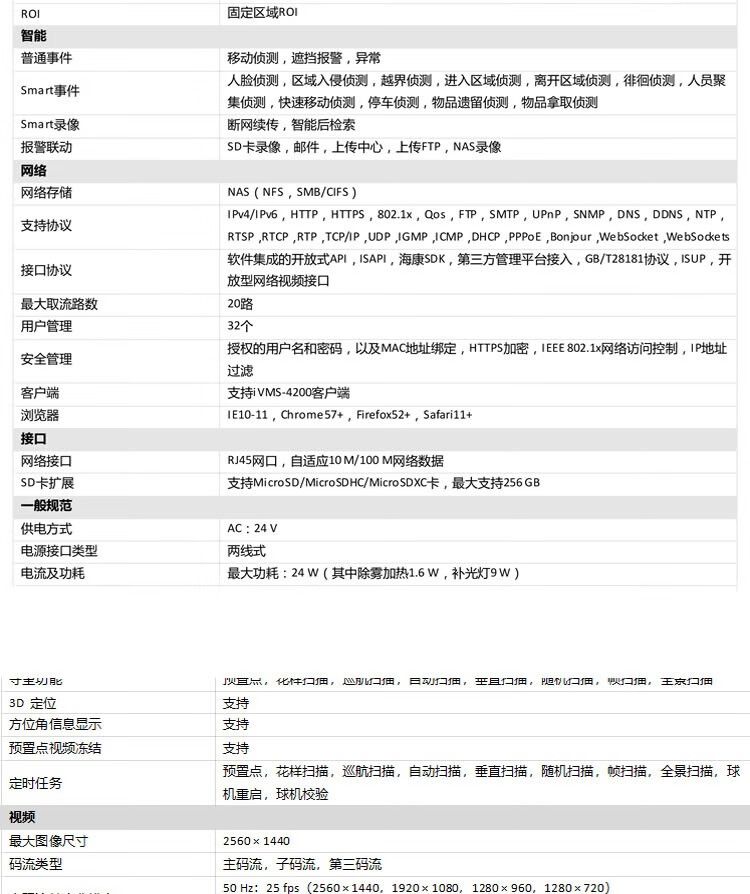This screenshot has height=894, width=750.
Task: Click the 浏览器 compatibility value cell
Action: tap(349, 415)
